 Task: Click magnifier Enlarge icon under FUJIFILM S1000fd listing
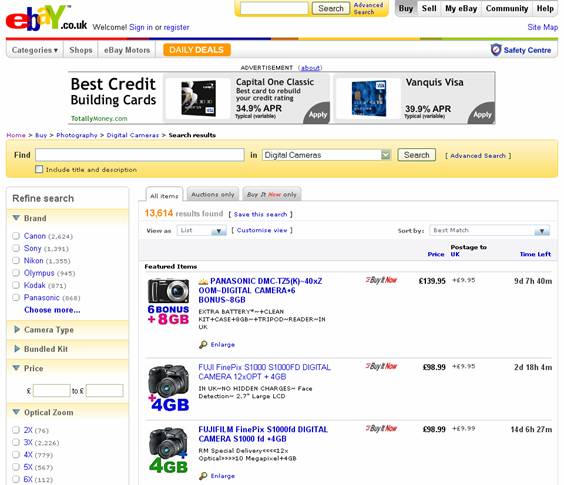[x=203, y=476]
